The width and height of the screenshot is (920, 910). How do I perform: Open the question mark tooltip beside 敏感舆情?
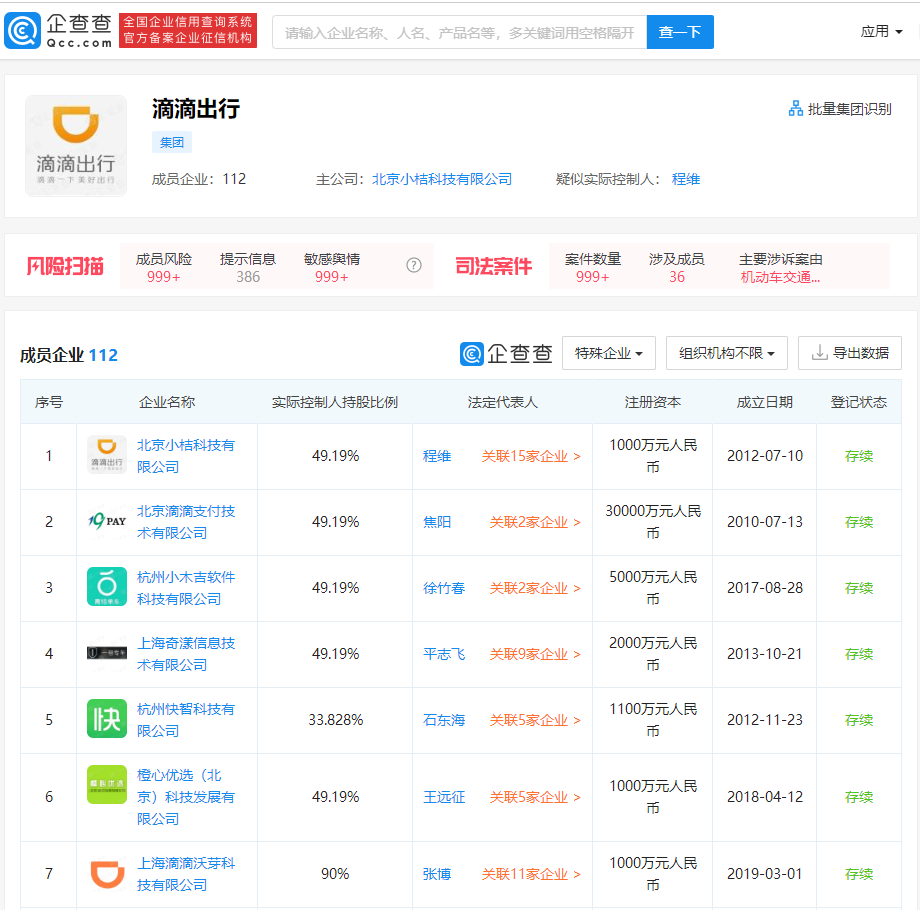[x=414, y=265]
